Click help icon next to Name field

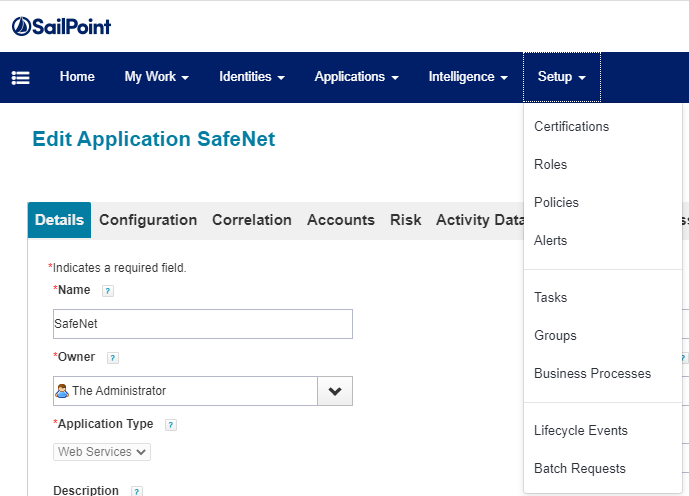pos(108,291)
